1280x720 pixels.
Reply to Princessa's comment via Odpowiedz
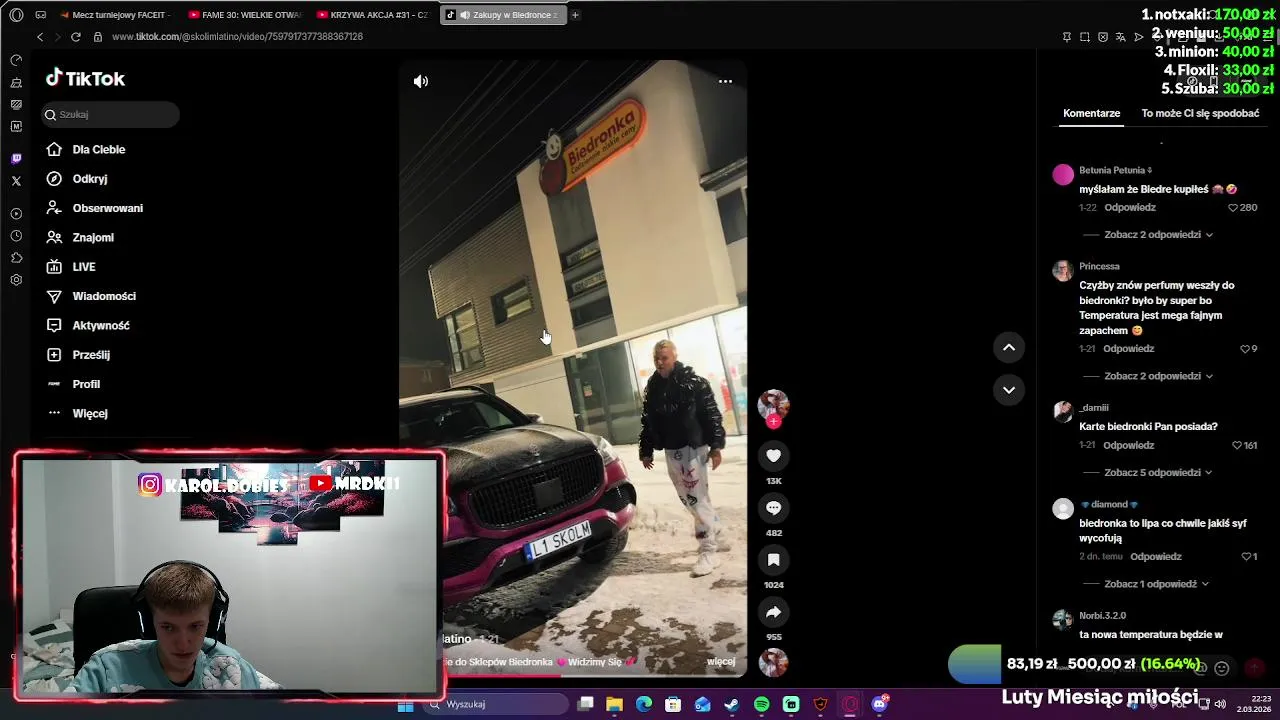[x=1128, y=349]
